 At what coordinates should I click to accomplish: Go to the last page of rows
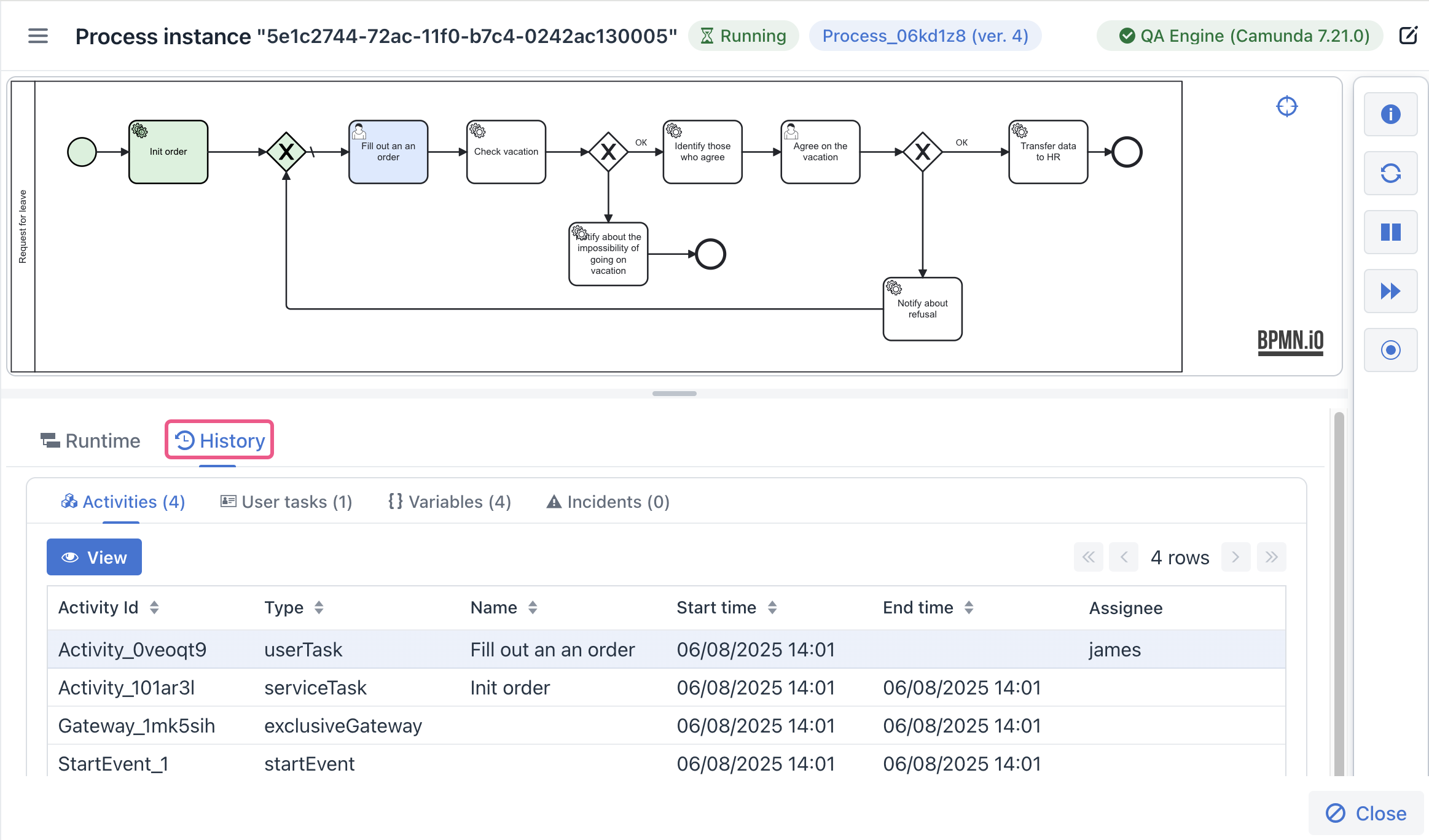[x=1272, y=557]
